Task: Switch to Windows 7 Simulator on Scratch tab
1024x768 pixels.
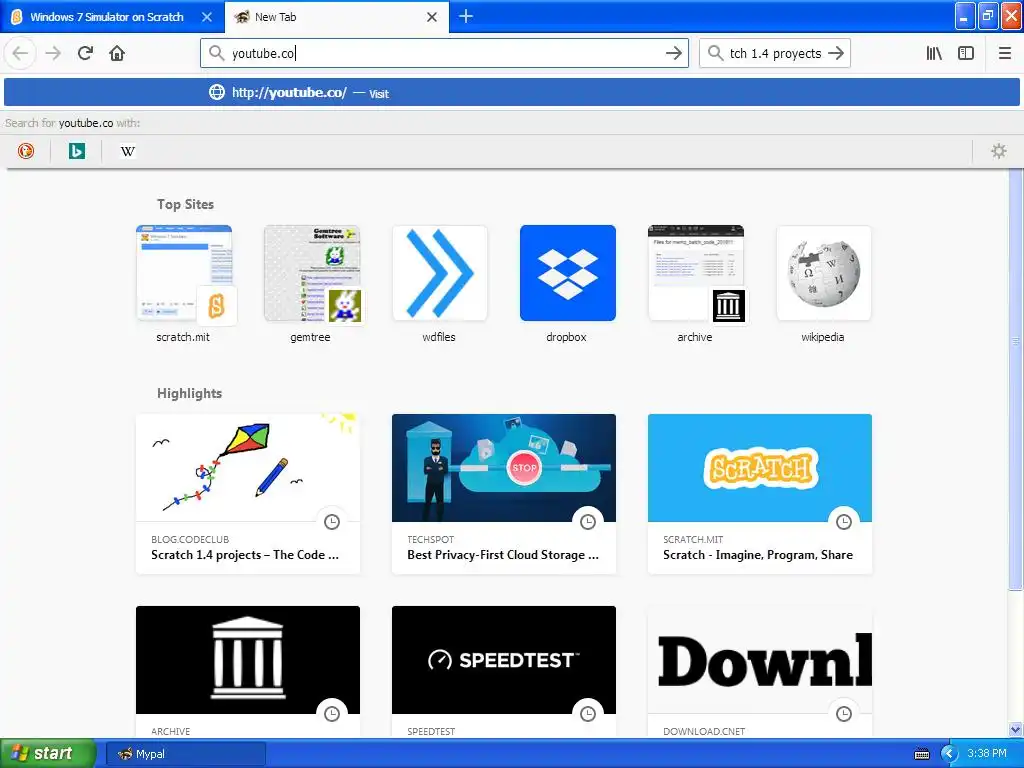Action: pos(112,17)
